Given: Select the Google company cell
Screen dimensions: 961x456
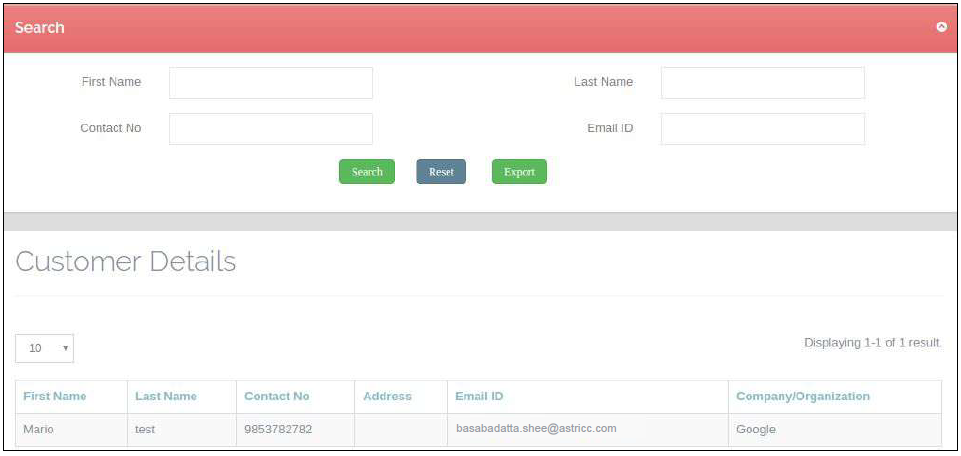Looking at the screenshot, I should [x=756, y=429].
